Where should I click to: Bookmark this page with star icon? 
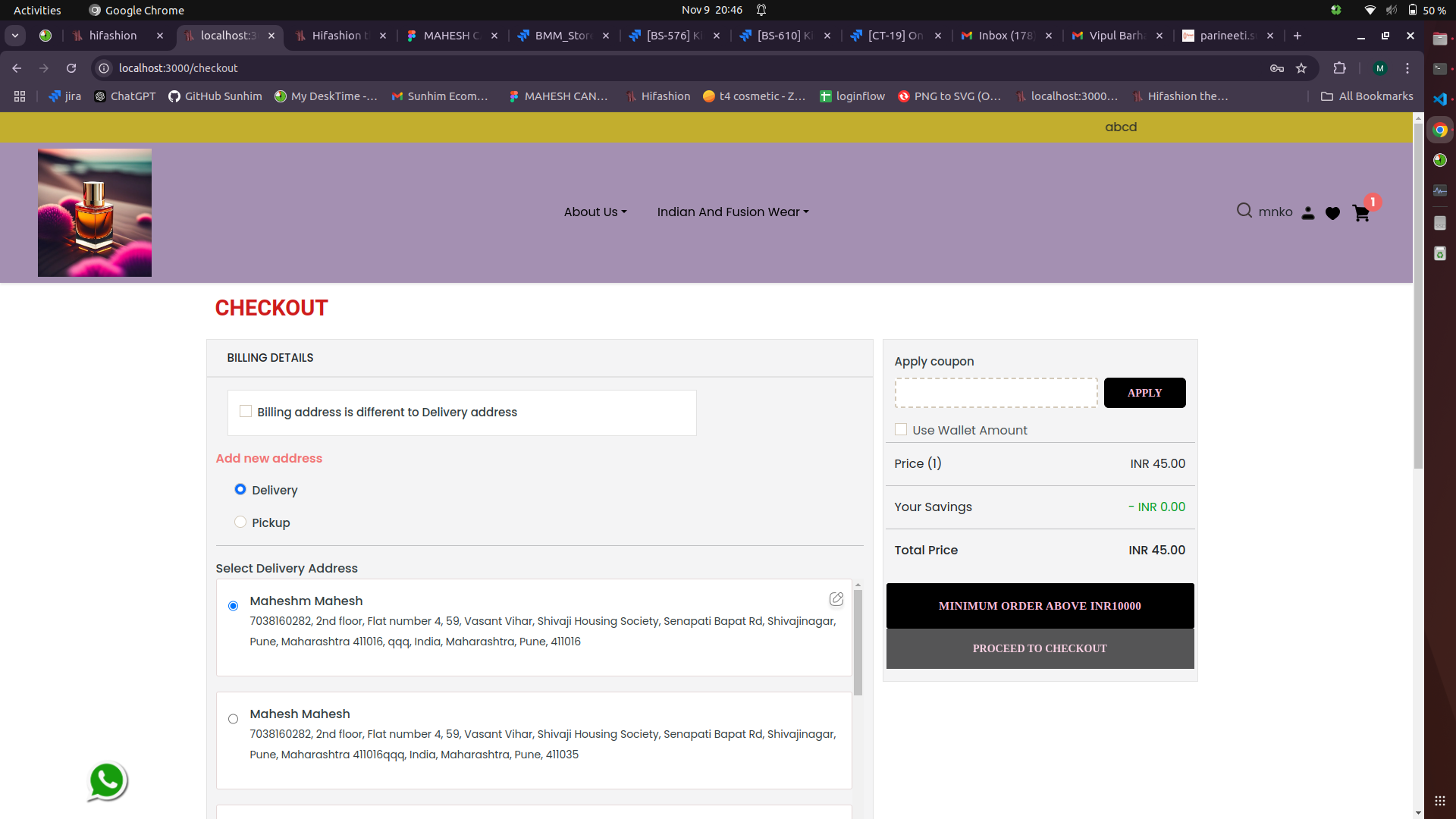(x=1301, y=68)
